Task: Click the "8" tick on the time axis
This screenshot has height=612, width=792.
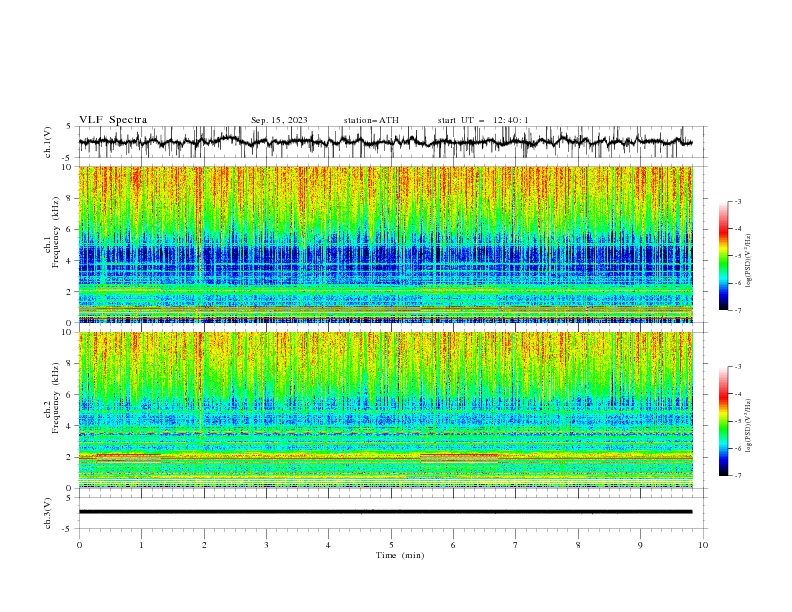Action: click(578, 545)
